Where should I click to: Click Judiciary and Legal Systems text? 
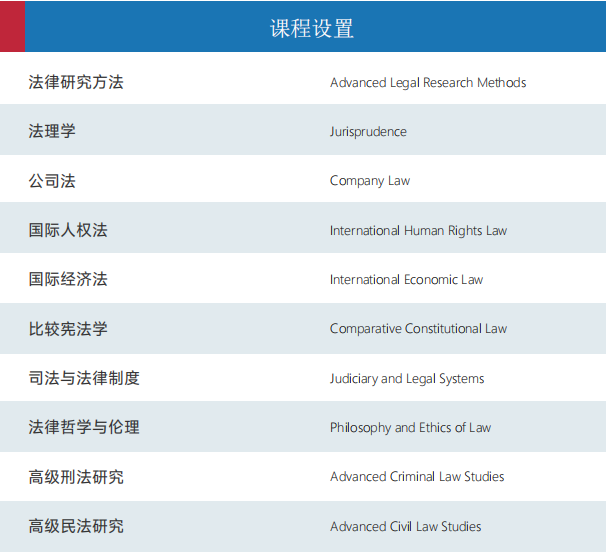[x=407, y=379]
